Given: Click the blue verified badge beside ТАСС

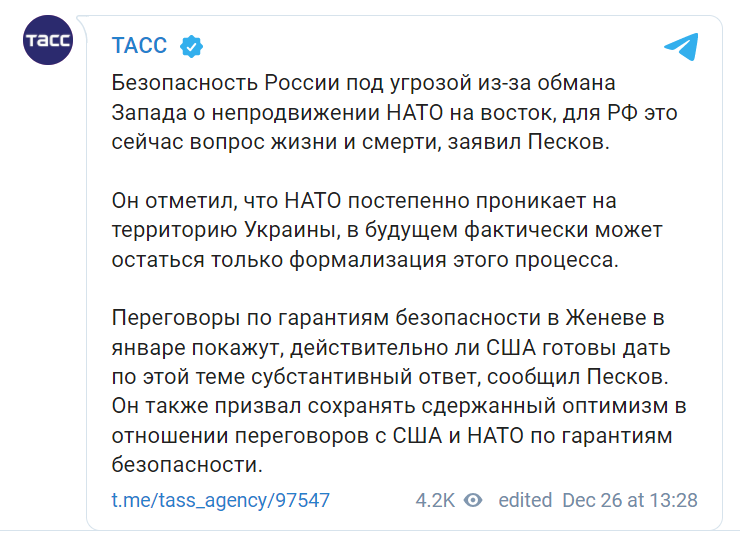Looking at the screenshot, I should point(191,46).
